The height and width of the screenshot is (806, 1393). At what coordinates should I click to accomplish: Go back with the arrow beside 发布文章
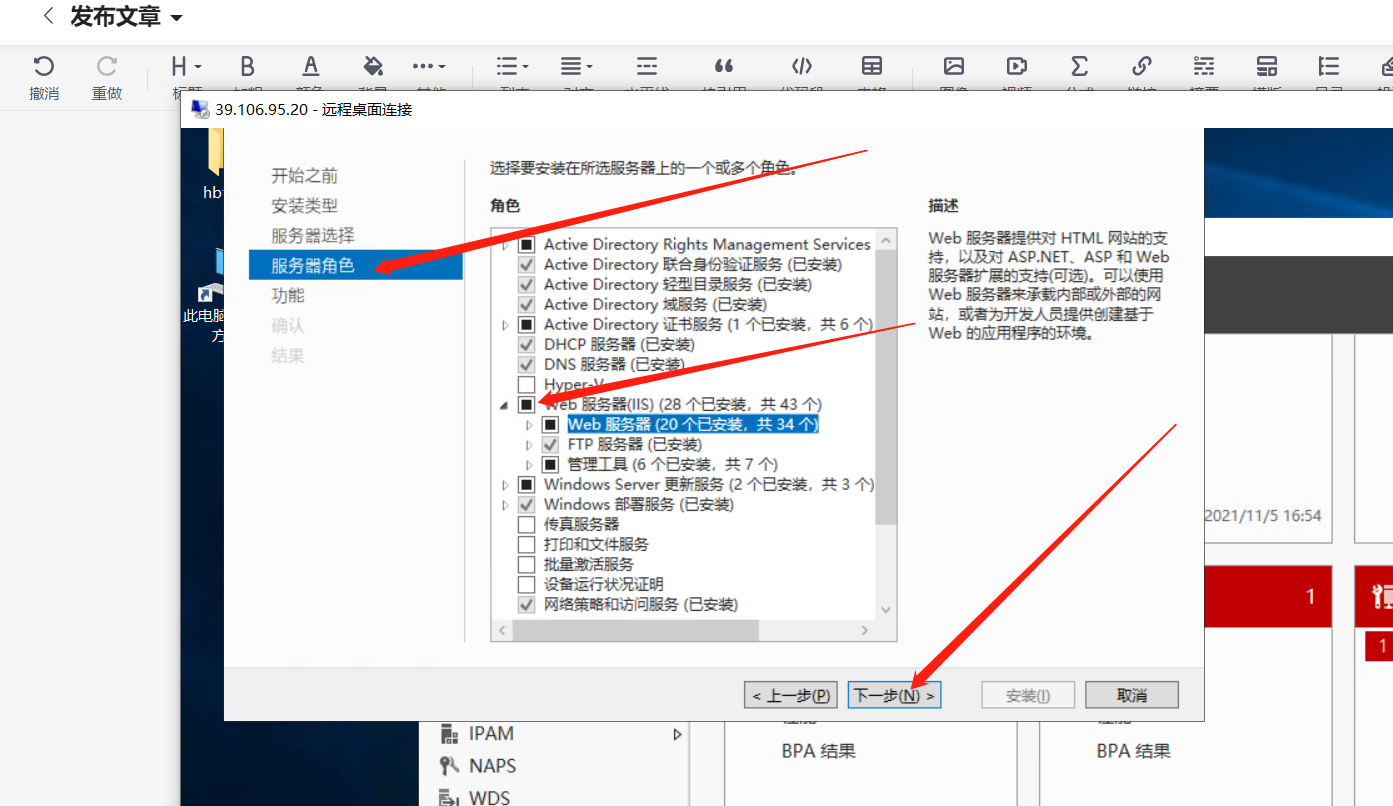click(x=48, y=16)
